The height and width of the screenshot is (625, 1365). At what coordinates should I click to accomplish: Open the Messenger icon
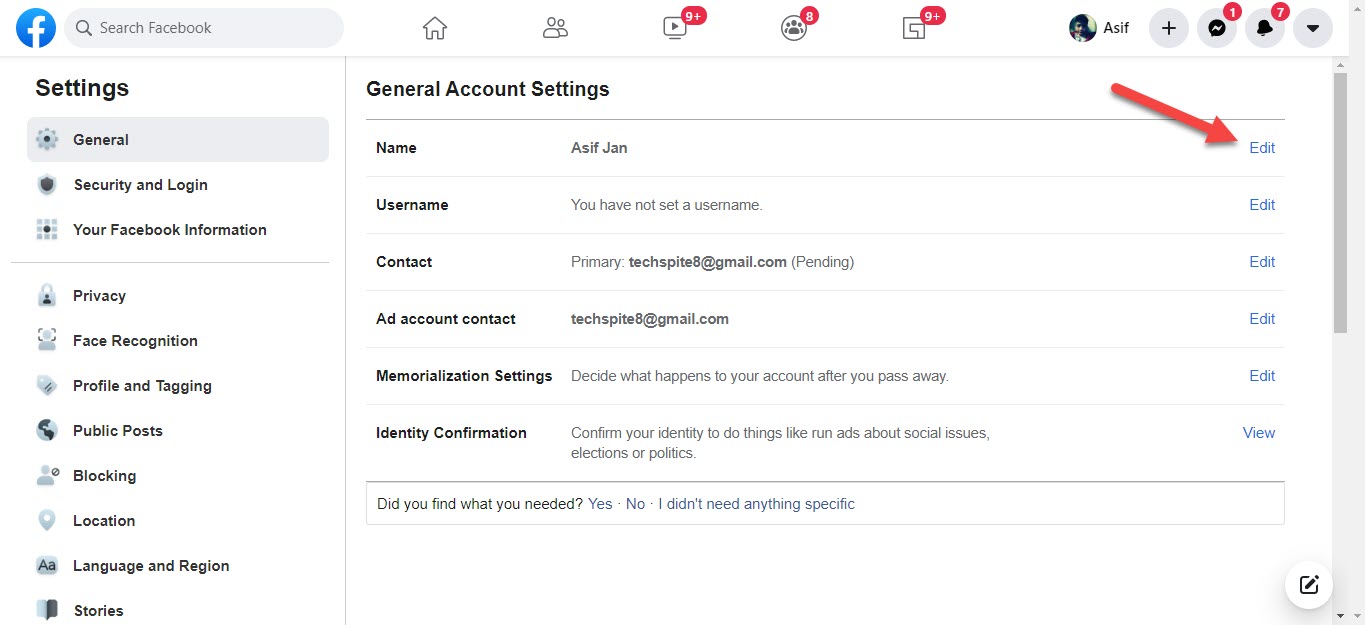coord(1217,28)
